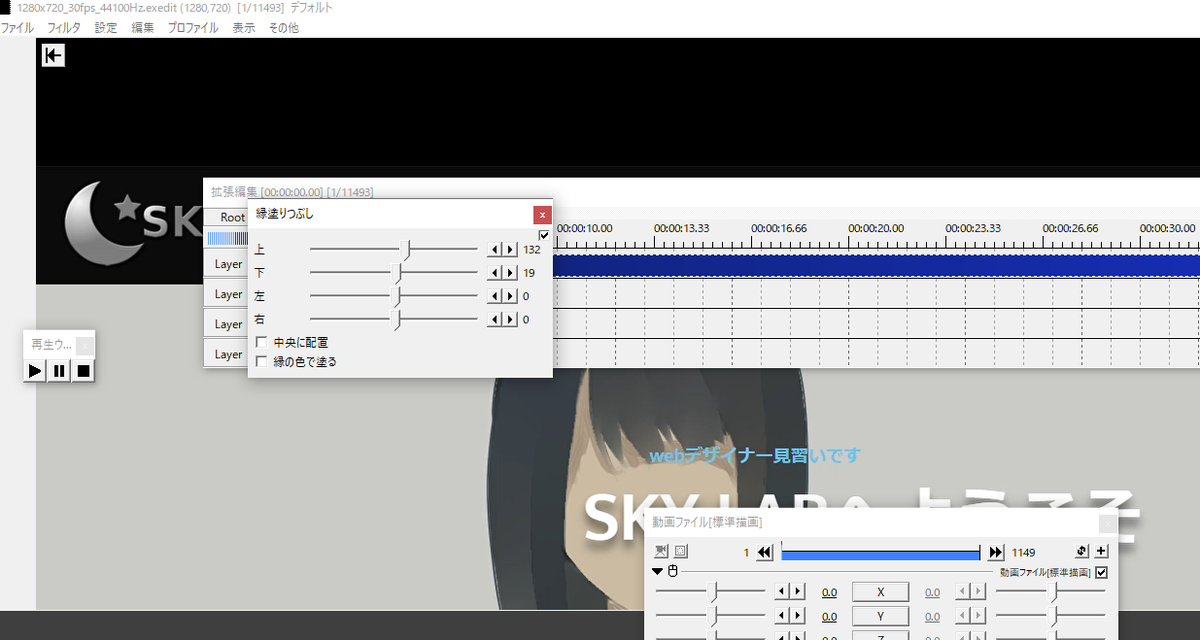Click the X parameter button

click(x=881, y=592)
